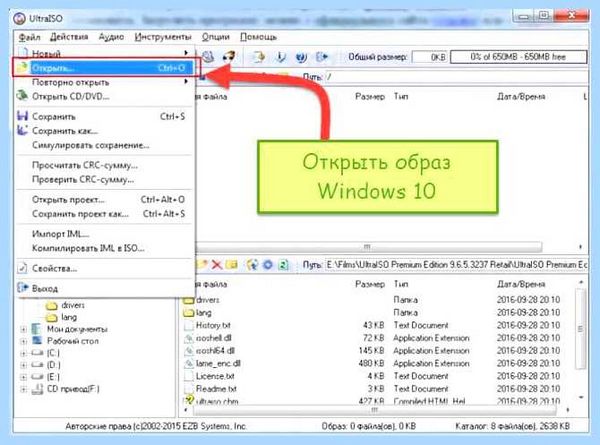The height and width of the screenshot is (445, 600).
Task: Open the Новый submenu arrow
Action: (x=186, y=53)
